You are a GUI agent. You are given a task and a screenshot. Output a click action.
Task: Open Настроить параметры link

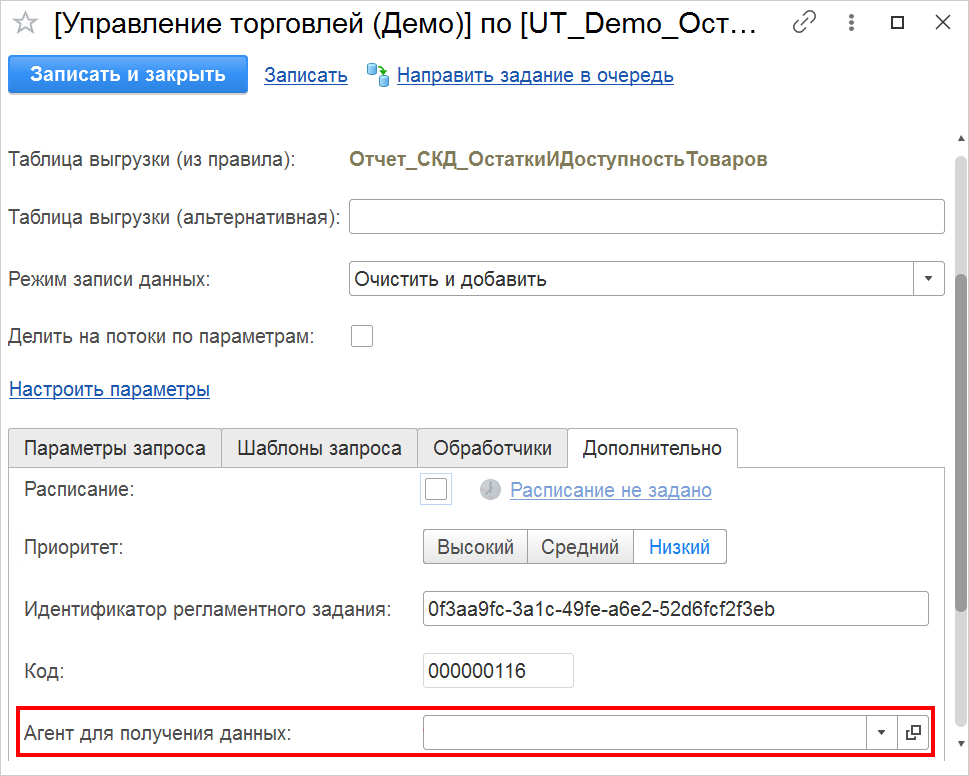(x=109, y=389)
